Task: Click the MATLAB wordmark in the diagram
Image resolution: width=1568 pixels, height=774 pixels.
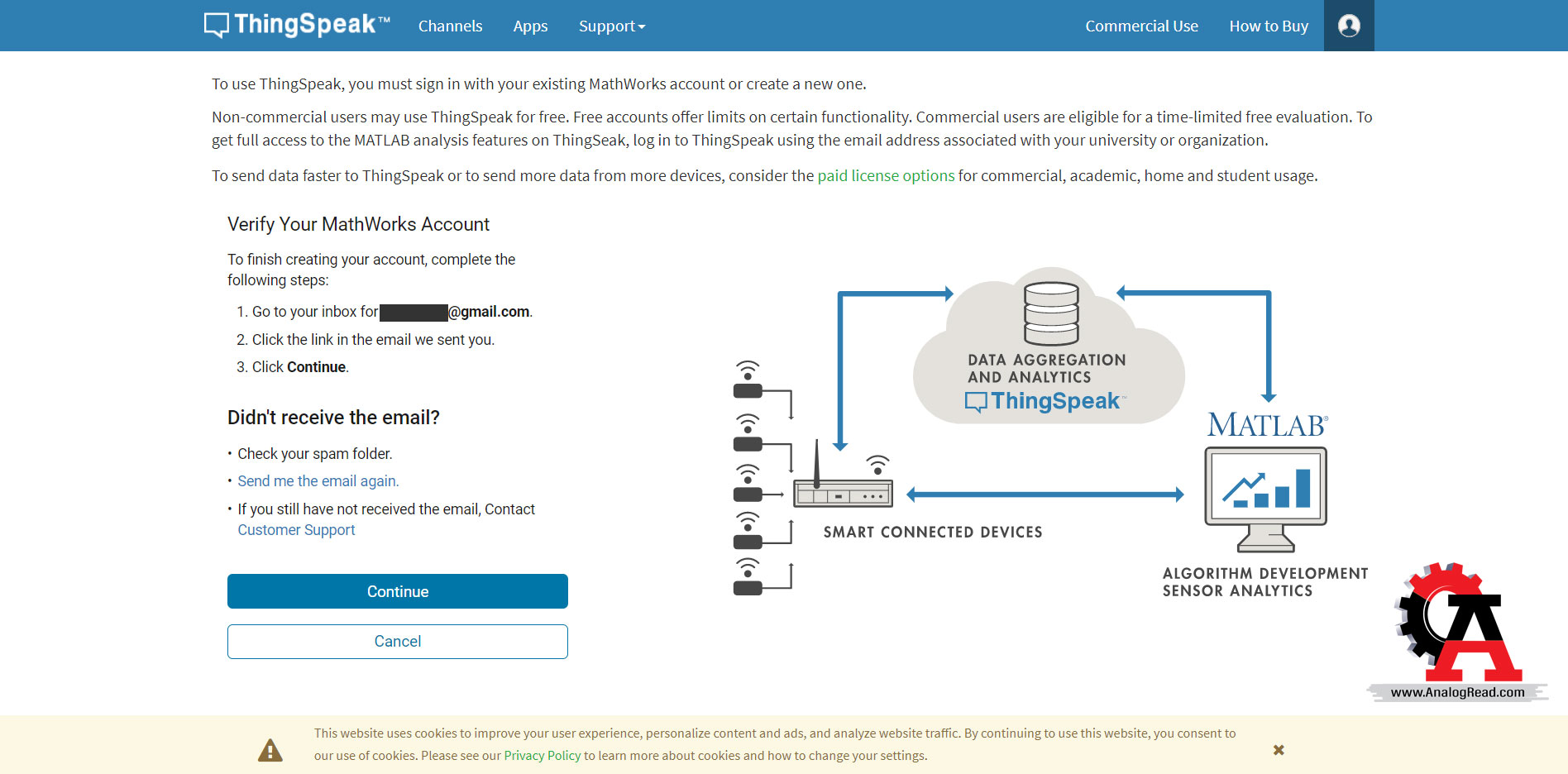Action: click(1267, 425)
